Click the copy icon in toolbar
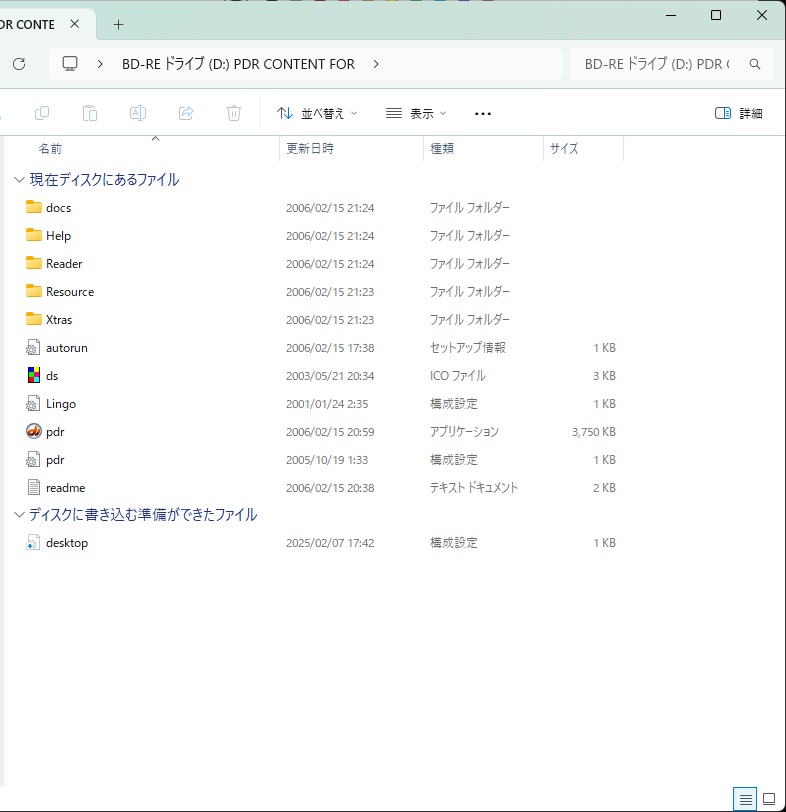The width and height of the screenshot is (786, 812). pos(42,113)
